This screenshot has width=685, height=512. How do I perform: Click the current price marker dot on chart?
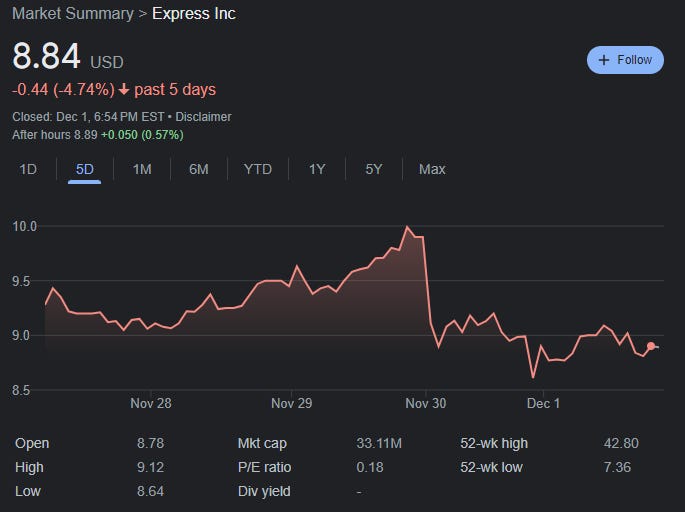(x=651, y=346)
